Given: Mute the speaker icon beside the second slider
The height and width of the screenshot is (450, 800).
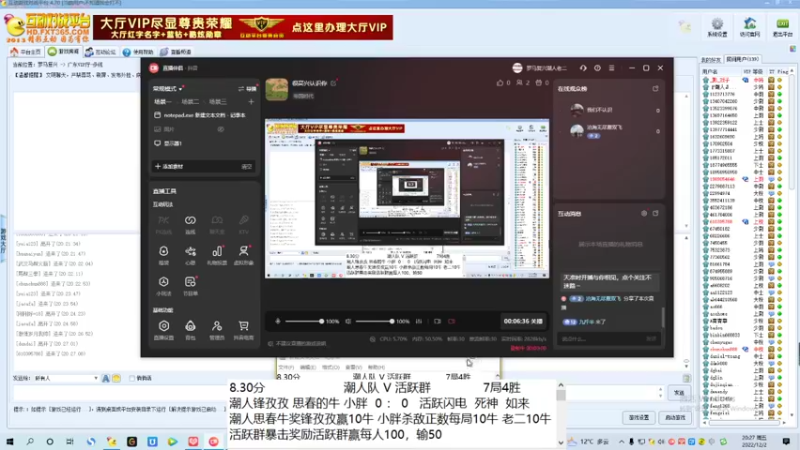Looking at the screenshot, I should [x=348, y=321].
